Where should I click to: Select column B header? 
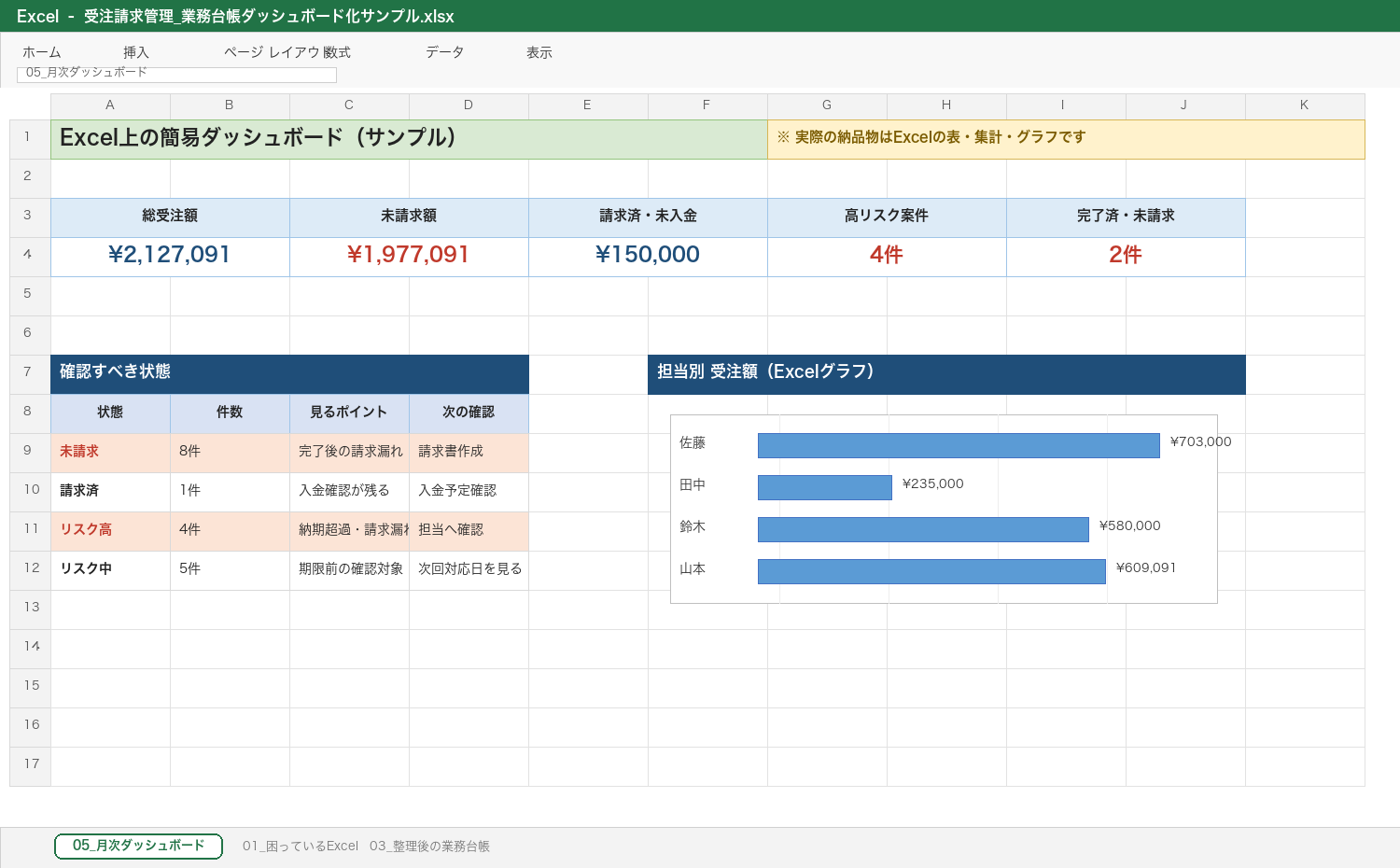230,105
